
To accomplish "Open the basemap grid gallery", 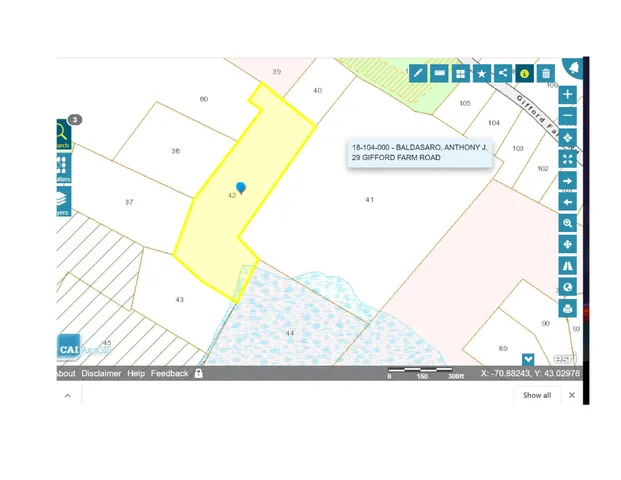I will click(x=460, y=73).
